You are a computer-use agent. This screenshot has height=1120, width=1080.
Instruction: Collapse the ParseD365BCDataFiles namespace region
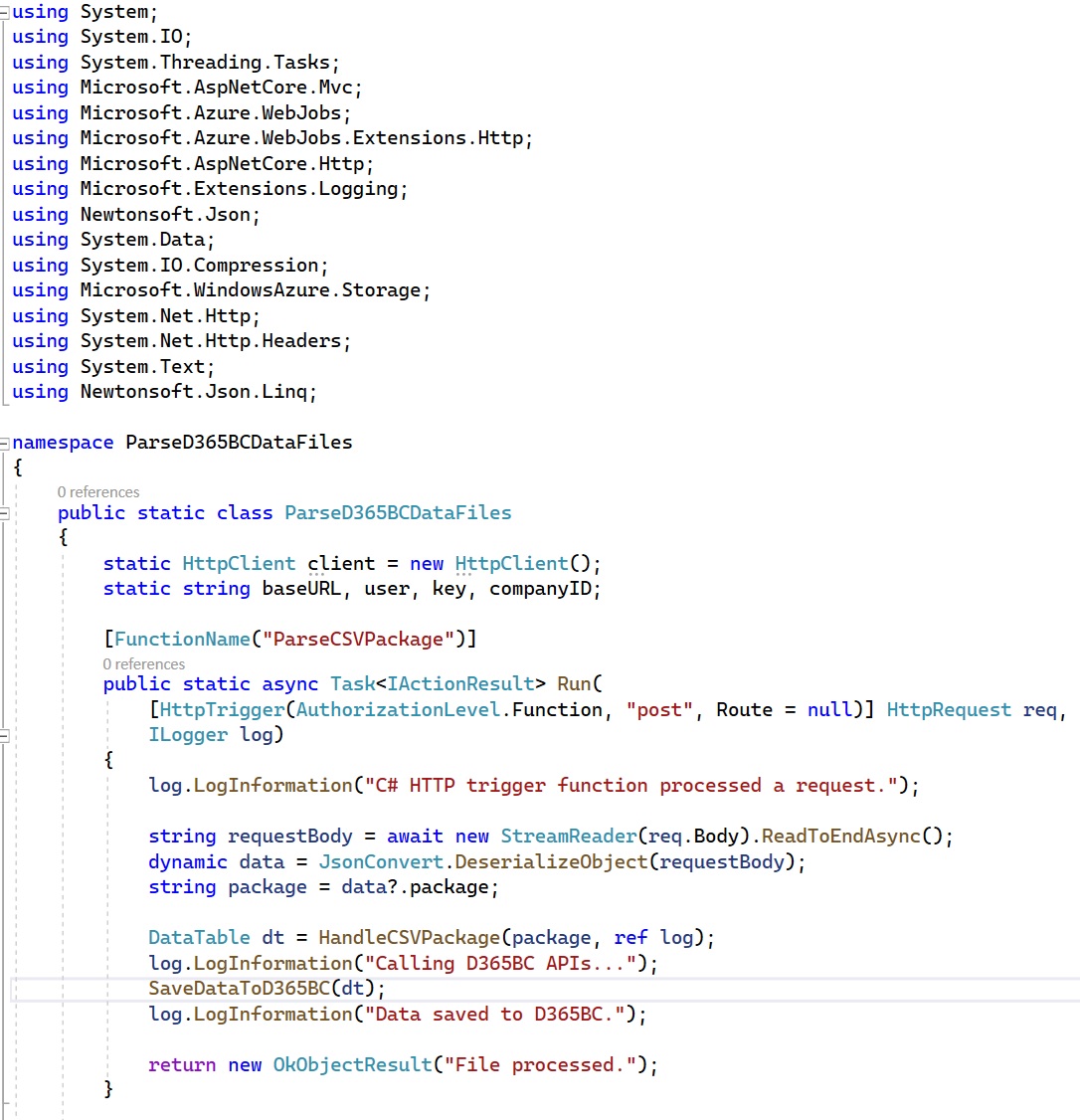[5, 443]
